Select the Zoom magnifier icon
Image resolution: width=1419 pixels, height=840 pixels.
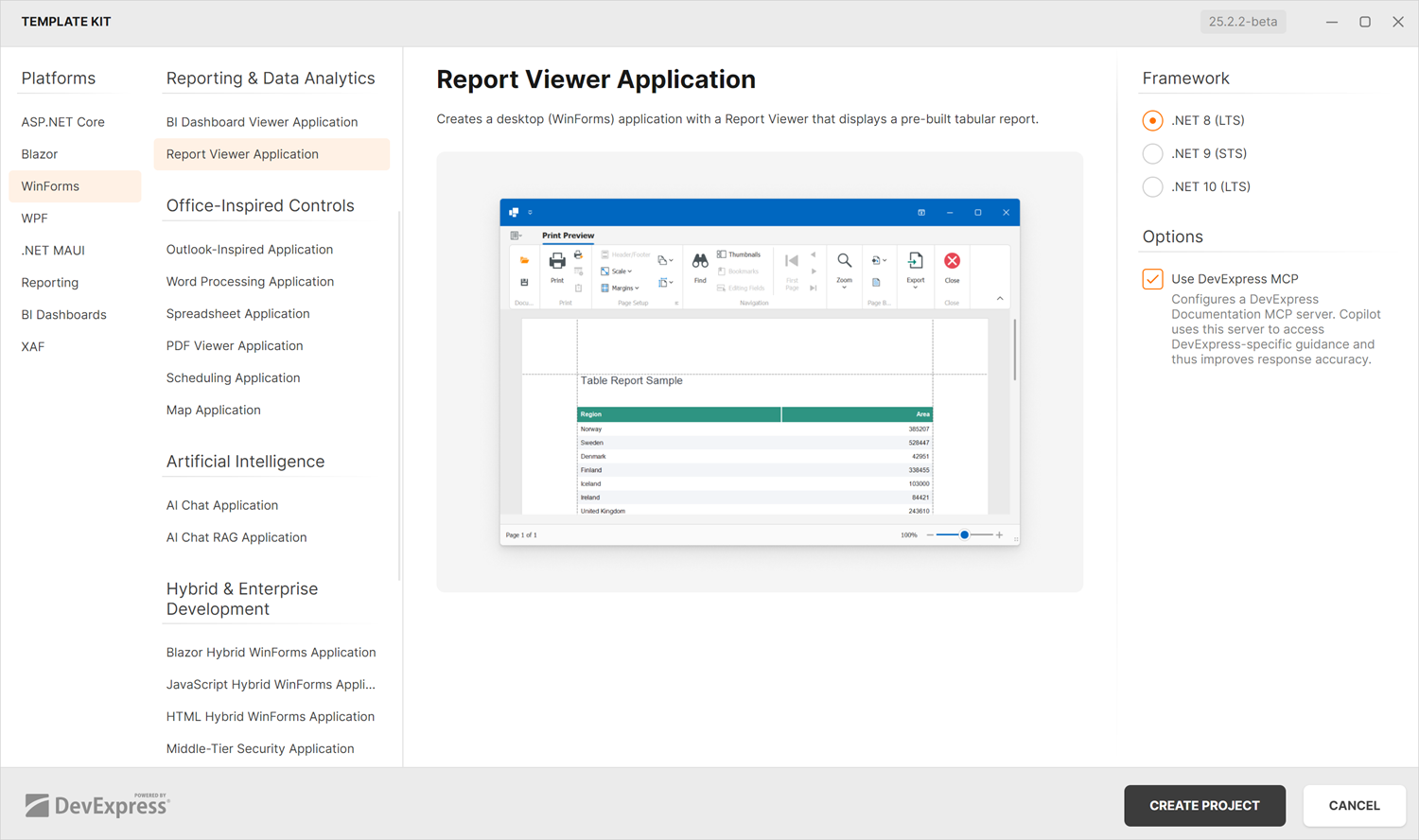(x=843, y=260)
